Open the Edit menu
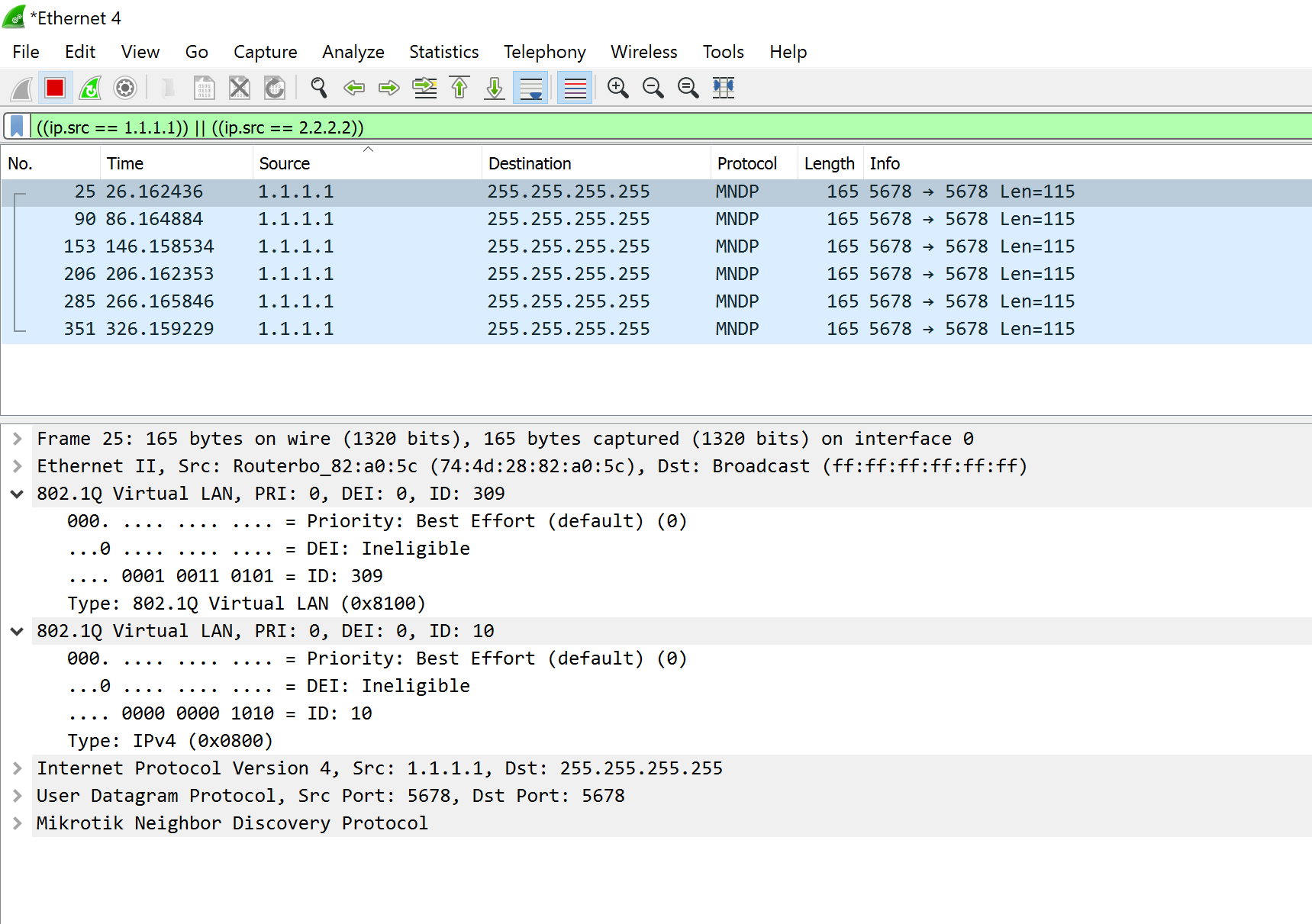The image size is (1312, 924). [80, 52]
